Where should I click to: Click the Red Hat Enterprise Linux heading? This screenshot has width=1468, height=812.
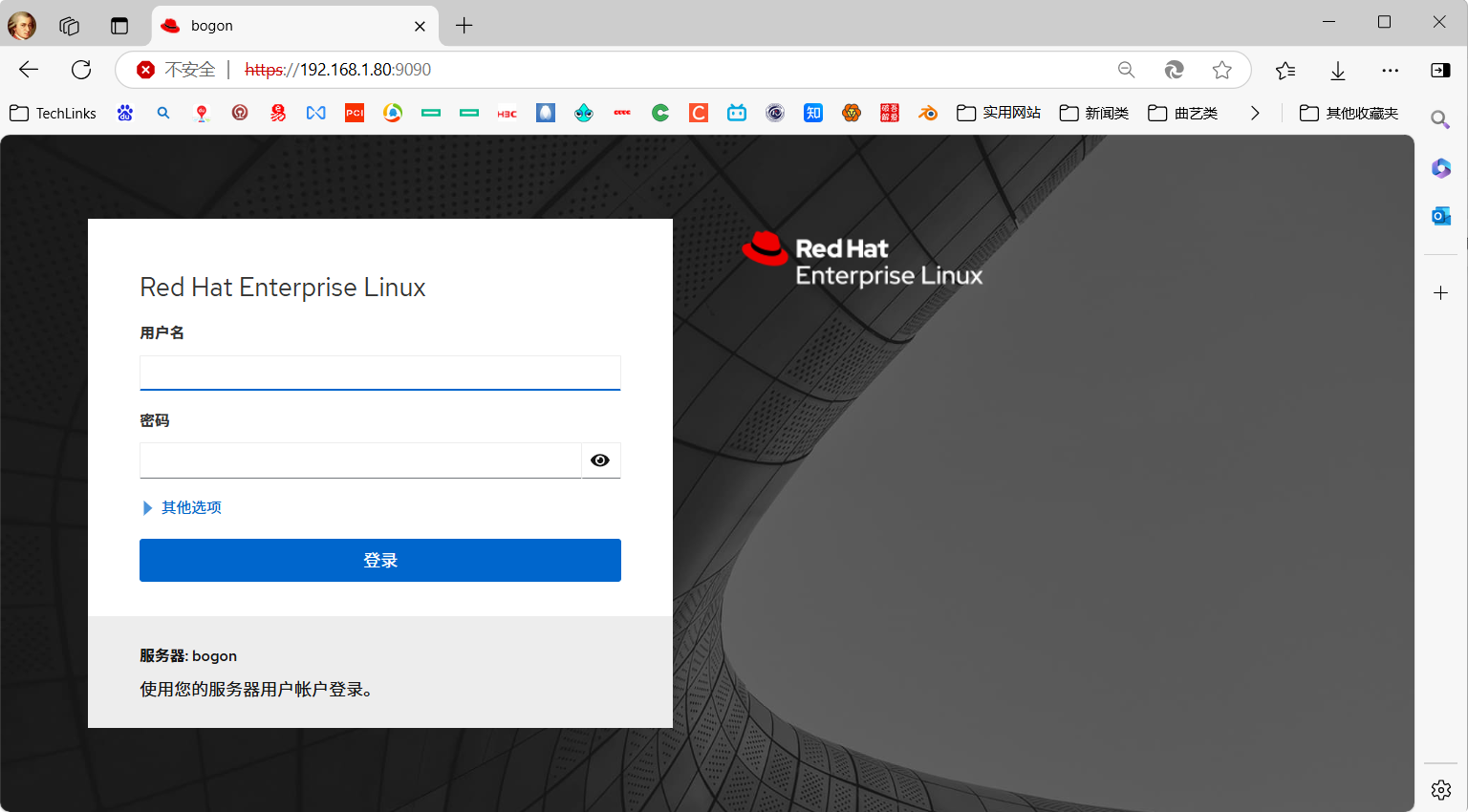click(x=283, y=288)
